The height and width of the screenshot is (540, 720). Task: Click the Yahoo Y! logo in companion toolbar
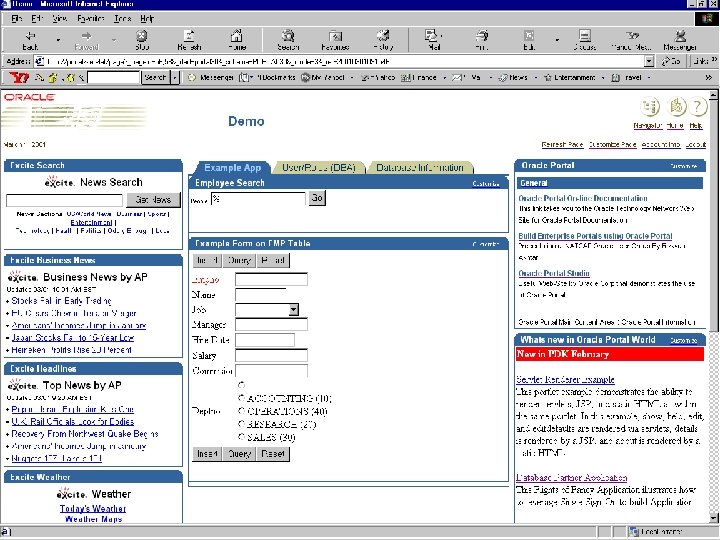point(18,77)
